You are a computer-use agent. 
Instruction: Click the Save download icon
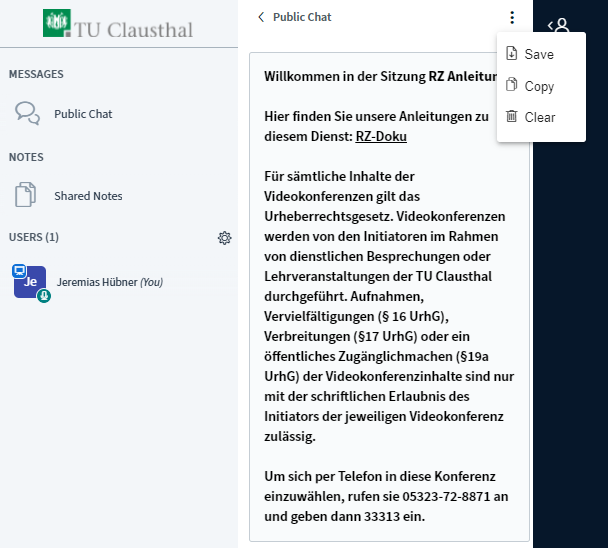click(x=512, y=54)
